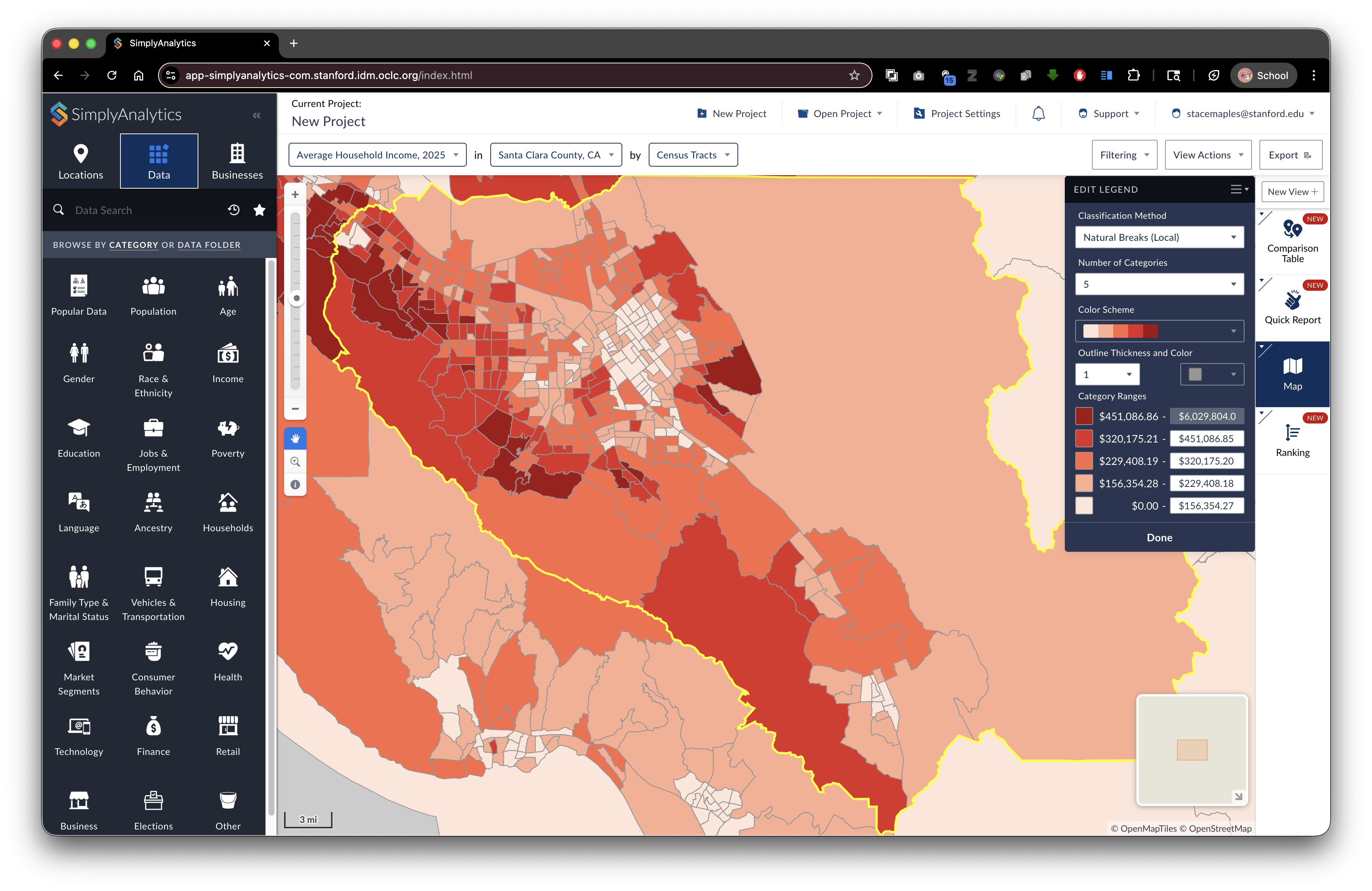1372x891 pixels.
Task: Activate the pan hand tool on map
Action: (x=295, y=438)
